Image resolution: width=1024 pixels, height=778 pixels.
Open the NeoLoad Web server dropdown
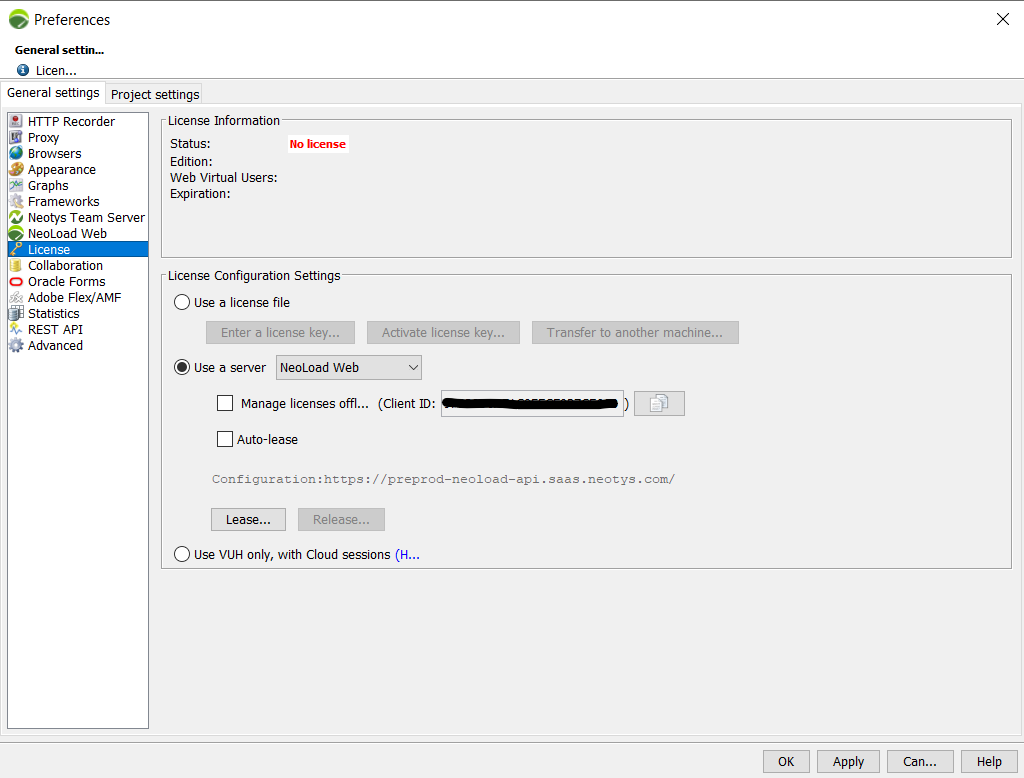tap(349, 367)
